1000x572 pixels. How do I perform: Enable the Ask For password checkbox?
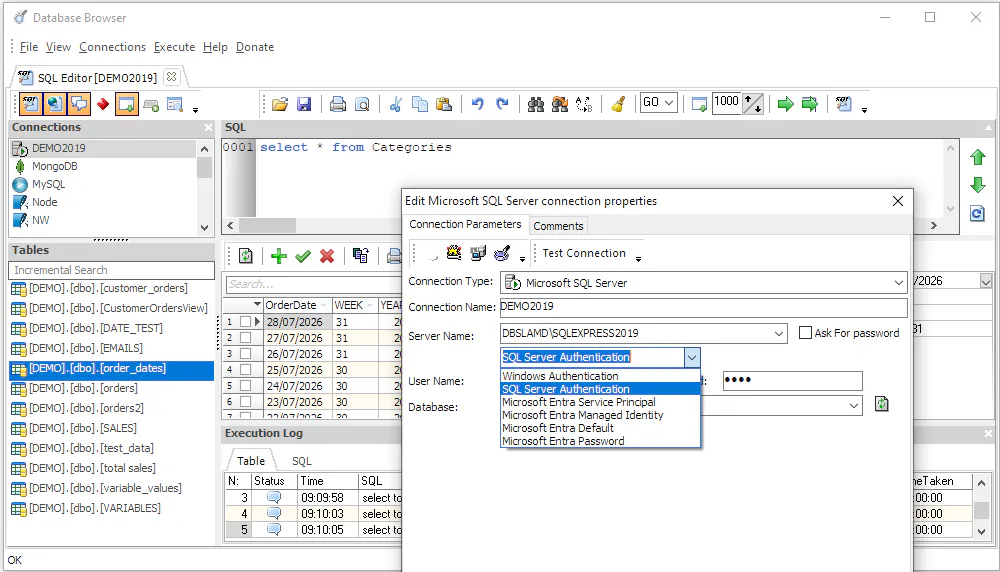(805, 333)
